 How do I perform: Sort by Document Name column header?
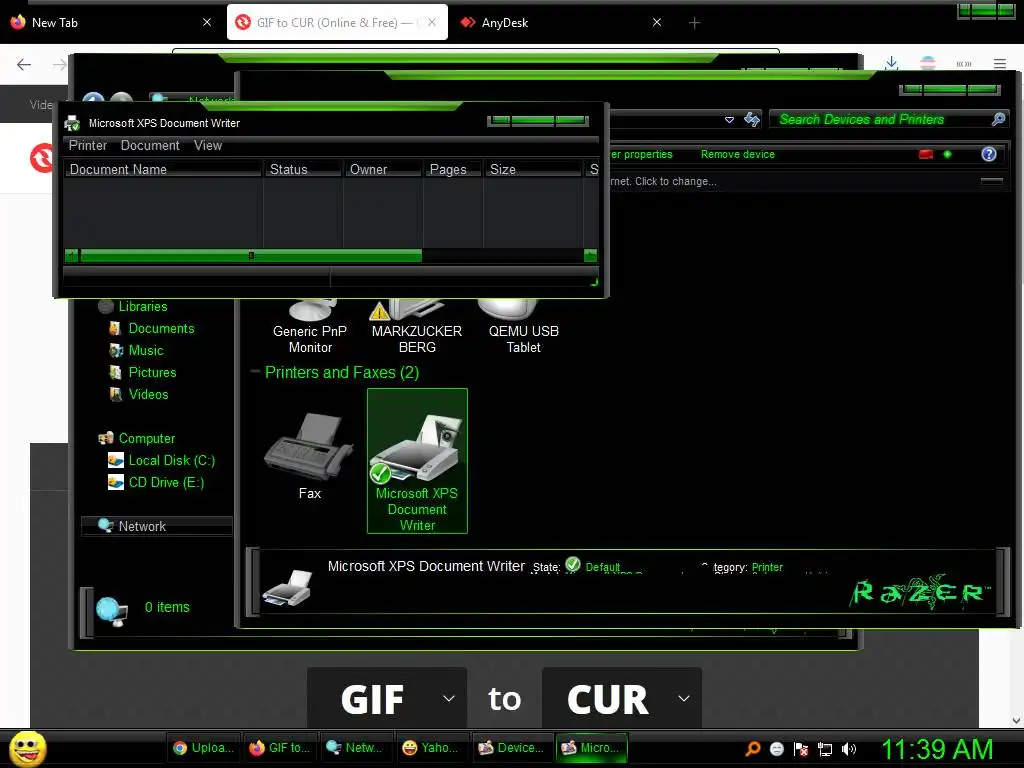click(163, 169)
